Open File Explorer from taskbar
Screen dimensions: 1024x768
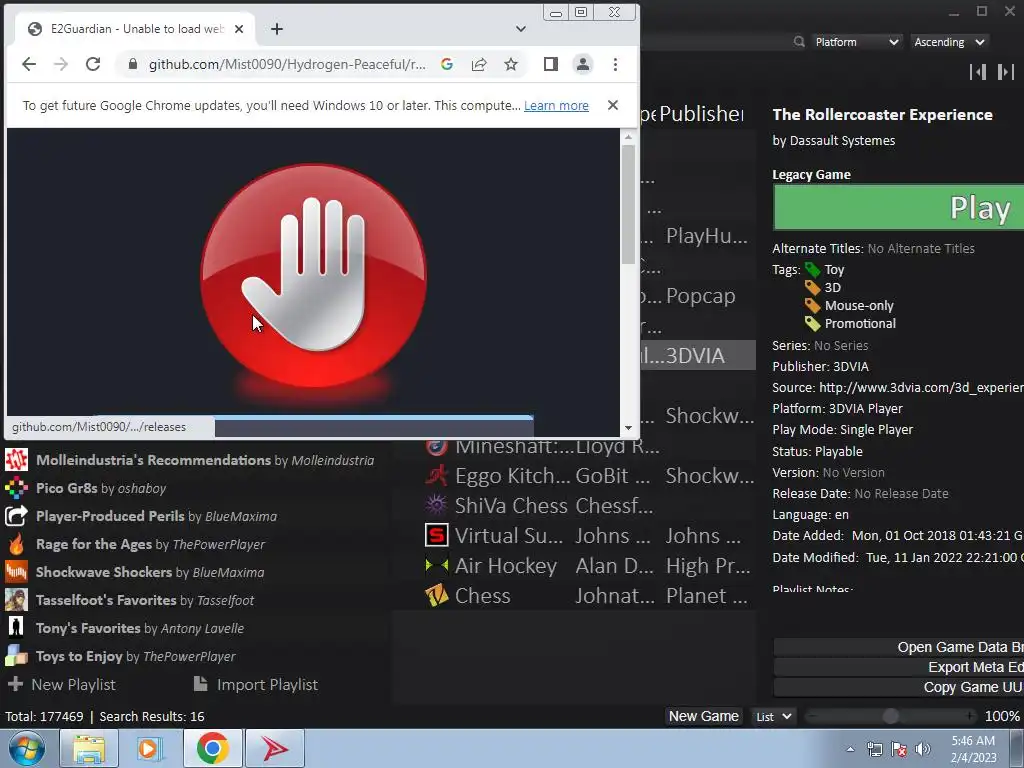tap(89, 748)
